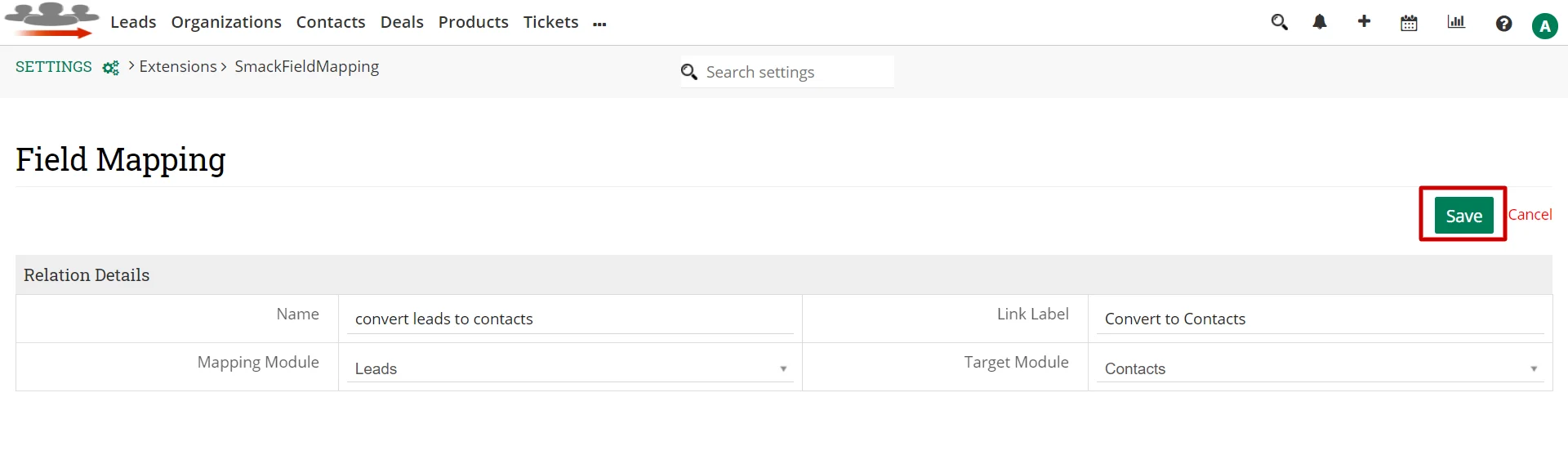Open notifications bell icon
This screenshot has height=464, width=1568.
click(x=1320, y=22)
